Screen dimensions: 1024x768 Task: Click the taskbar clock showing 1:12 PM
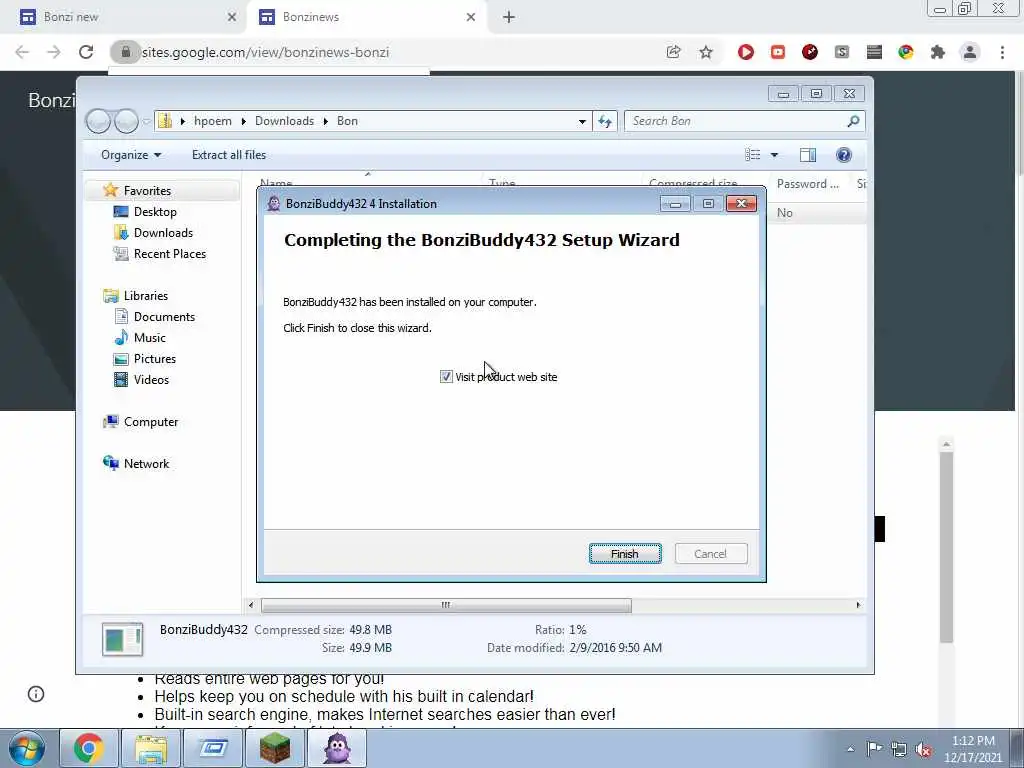point(972,749)
